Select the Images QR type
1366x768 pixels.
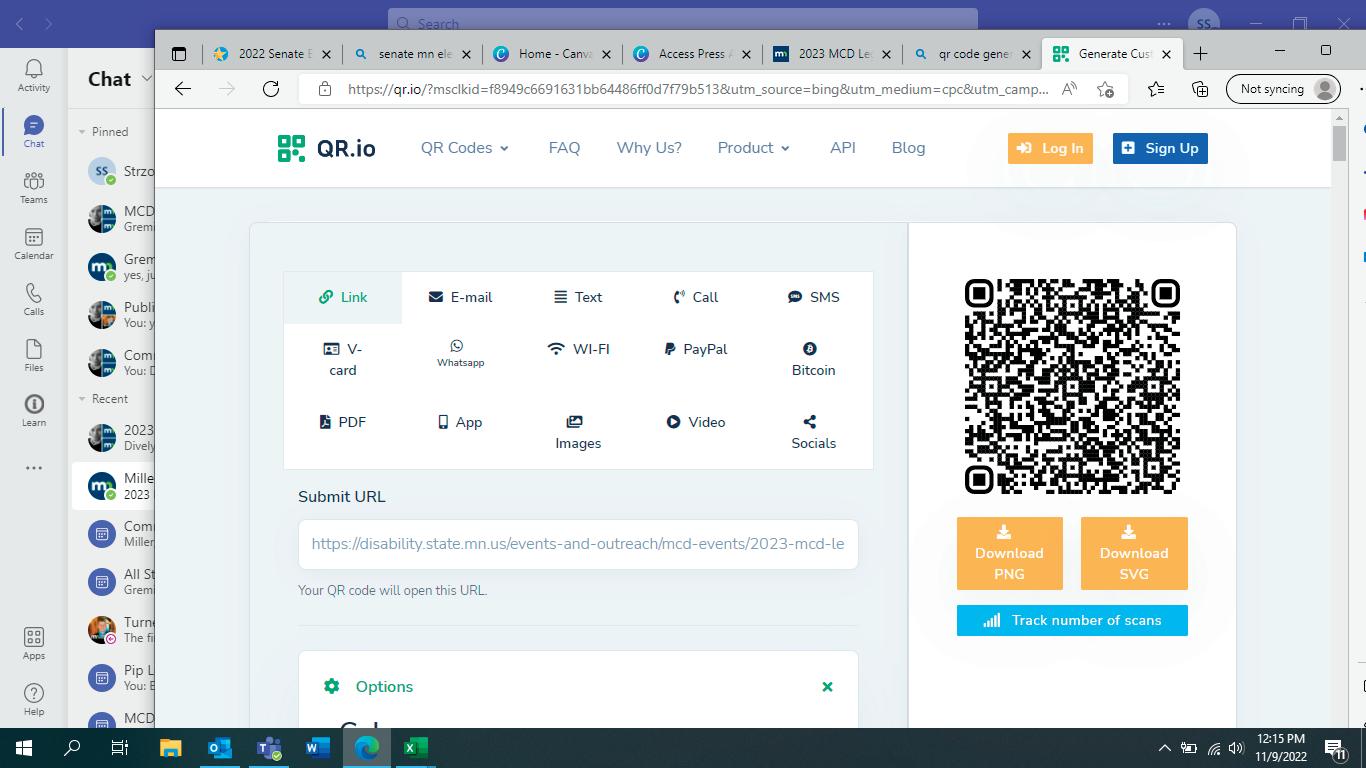click(578, 432)
